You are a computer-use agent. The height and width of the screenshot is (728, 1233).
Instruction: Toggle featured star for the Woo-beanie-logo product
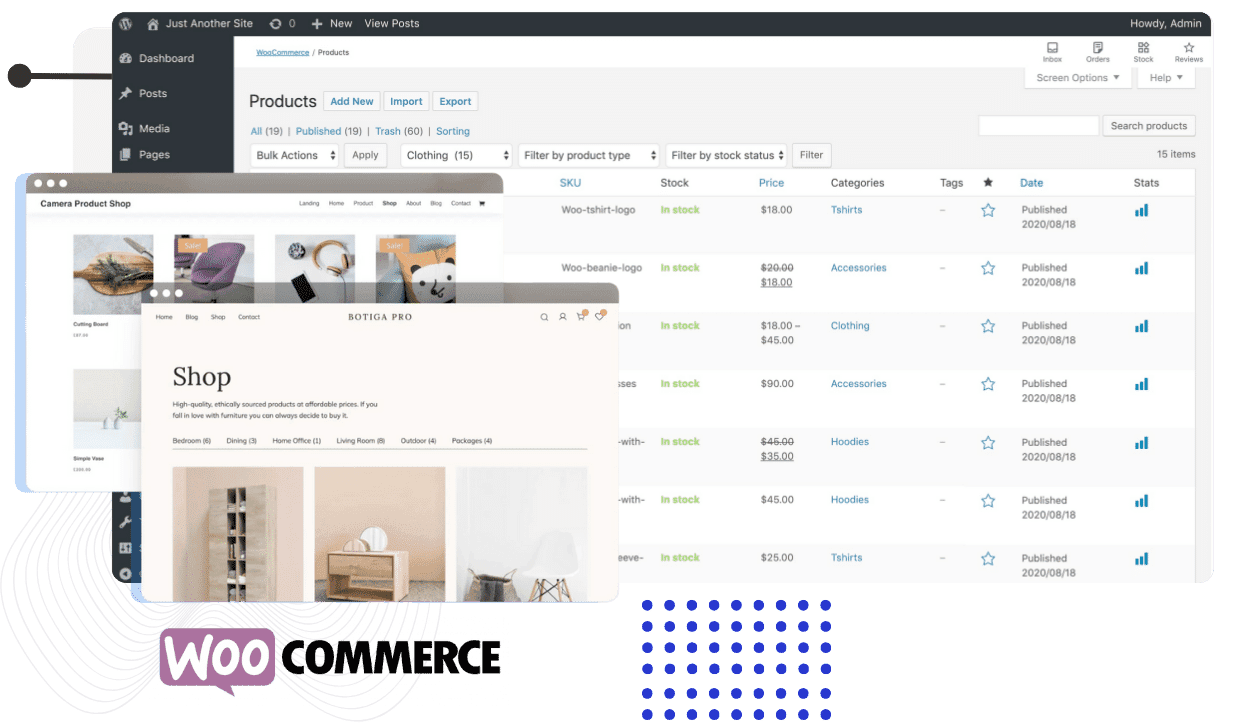point(988,268)
